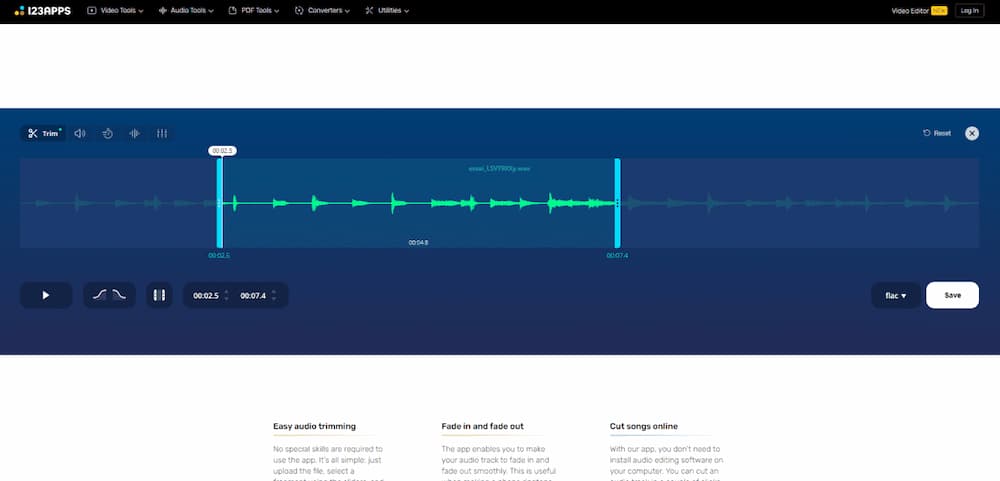Increase start time with up arrow
This screenshot has width=1000, height=481.
[x=226, y=292]
